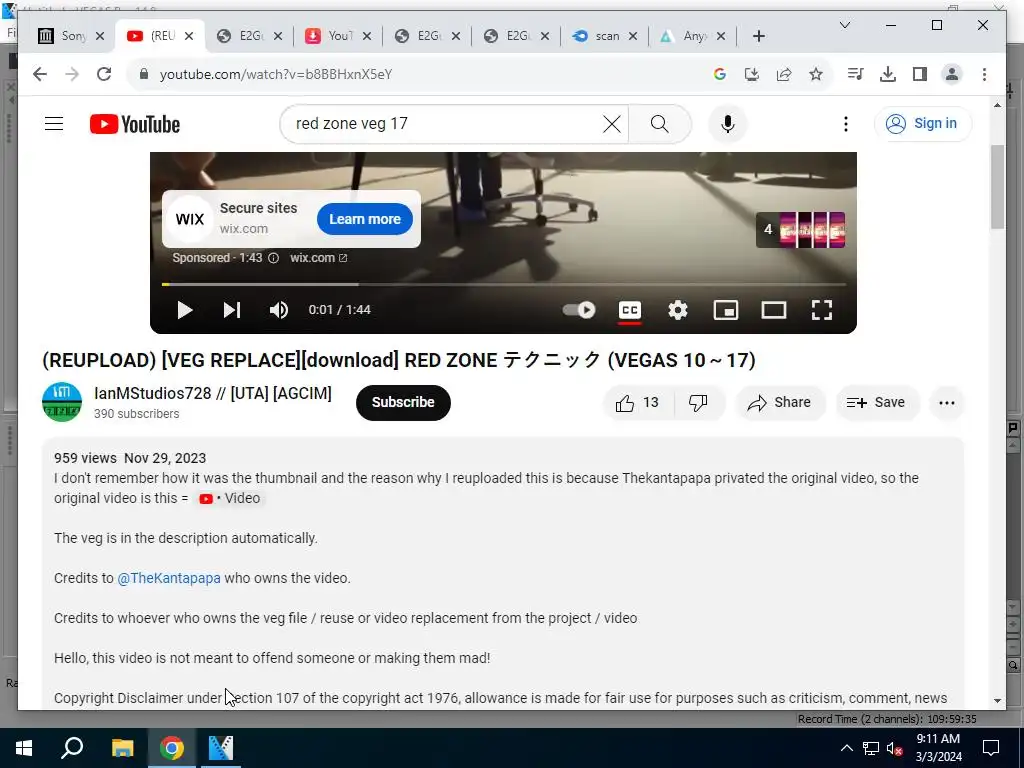Image resolution: width=1024 pixels, height=768 pixels.
Task: Run search with the magnifier button
Action: coord(660,123)
